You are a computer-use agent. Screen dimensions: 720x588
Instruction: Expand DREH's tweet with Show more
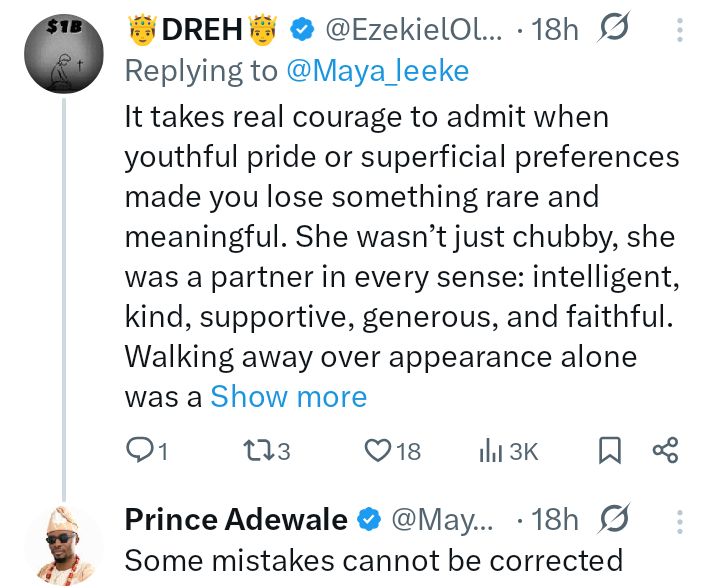coord(288,396)
